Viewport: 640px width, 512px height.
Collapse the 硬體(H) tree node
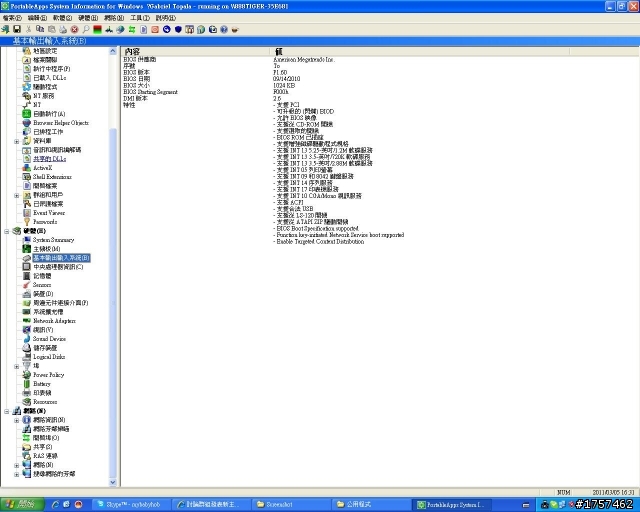coord(7,231)
